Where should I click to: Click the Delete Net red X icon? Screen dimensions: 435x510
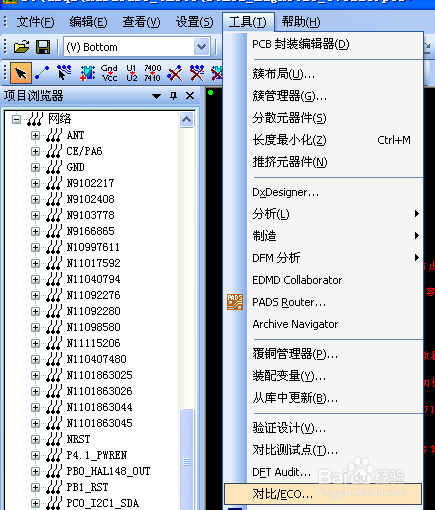(x=197, y=73)
